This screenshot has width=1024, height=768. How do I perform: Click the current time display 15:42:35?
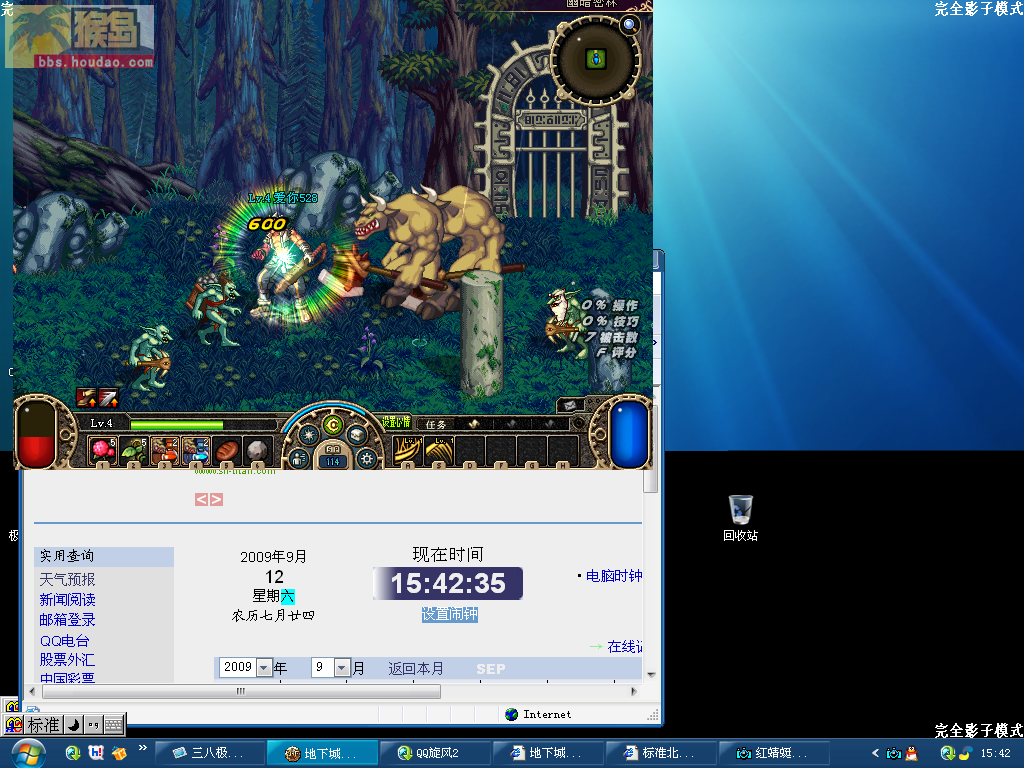448,583
